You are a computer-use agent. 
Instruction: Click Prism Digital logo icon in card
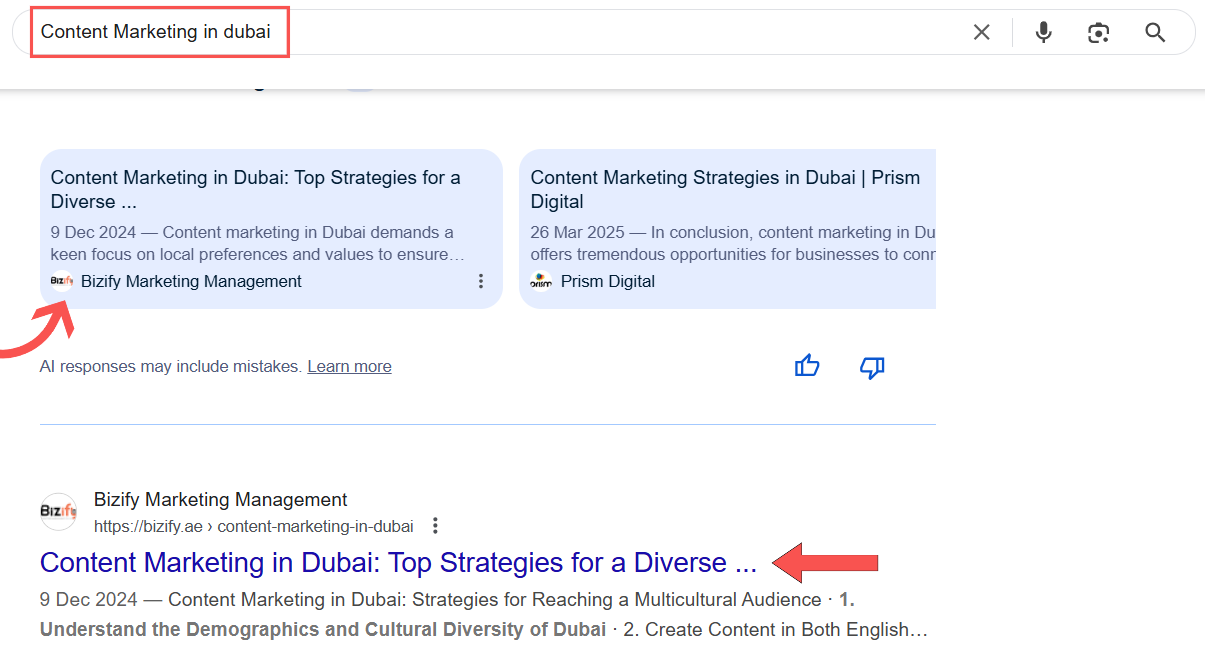click(x=541, y=281)
